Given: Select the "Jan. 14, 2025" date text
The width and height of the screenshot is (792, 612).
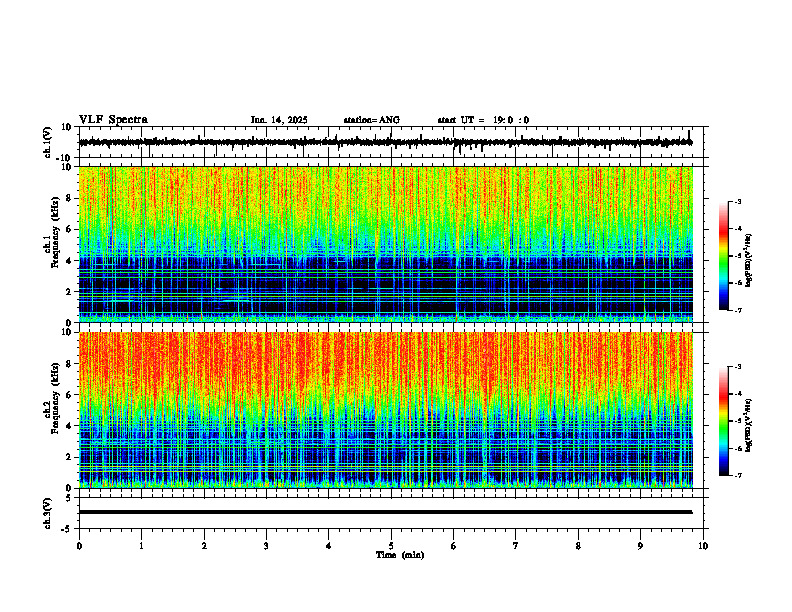Looking at the screenshot, I should pyautogui.click(x=279, y=120).
